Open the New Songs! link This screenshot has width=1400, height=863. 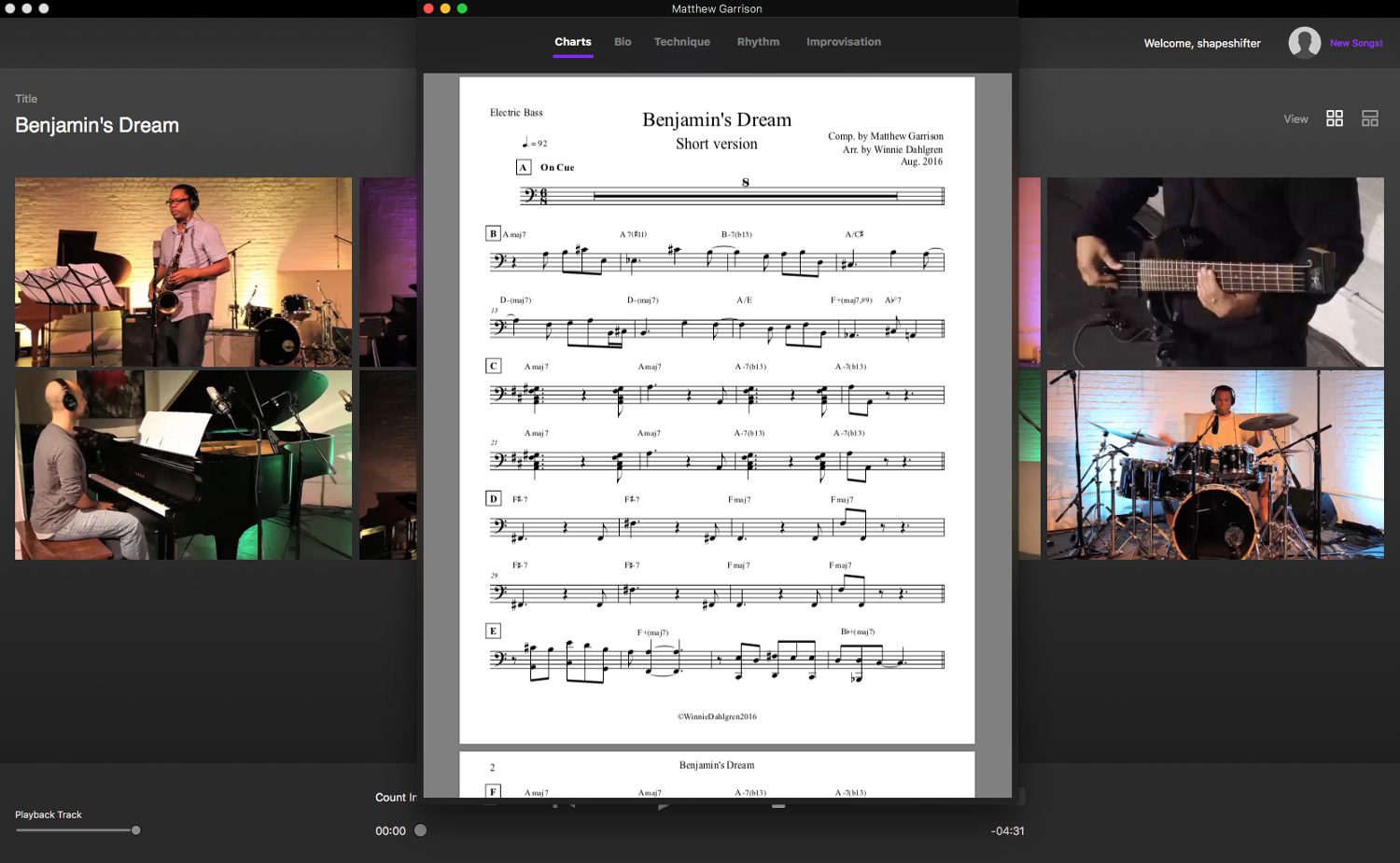(x=1355, y=42)
